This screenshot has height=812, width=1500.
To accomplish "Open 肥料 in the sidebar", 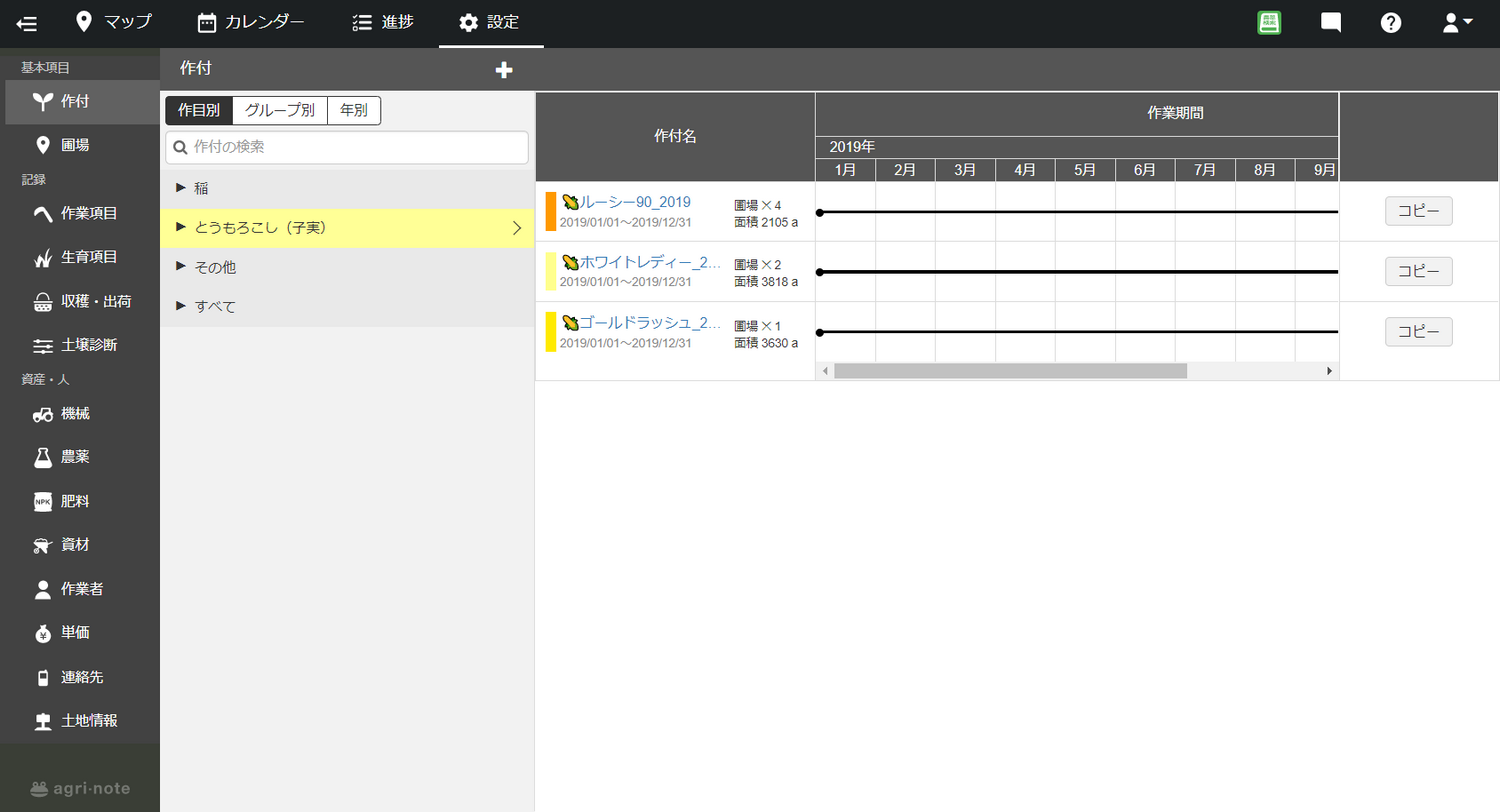I will click(80, 501).
